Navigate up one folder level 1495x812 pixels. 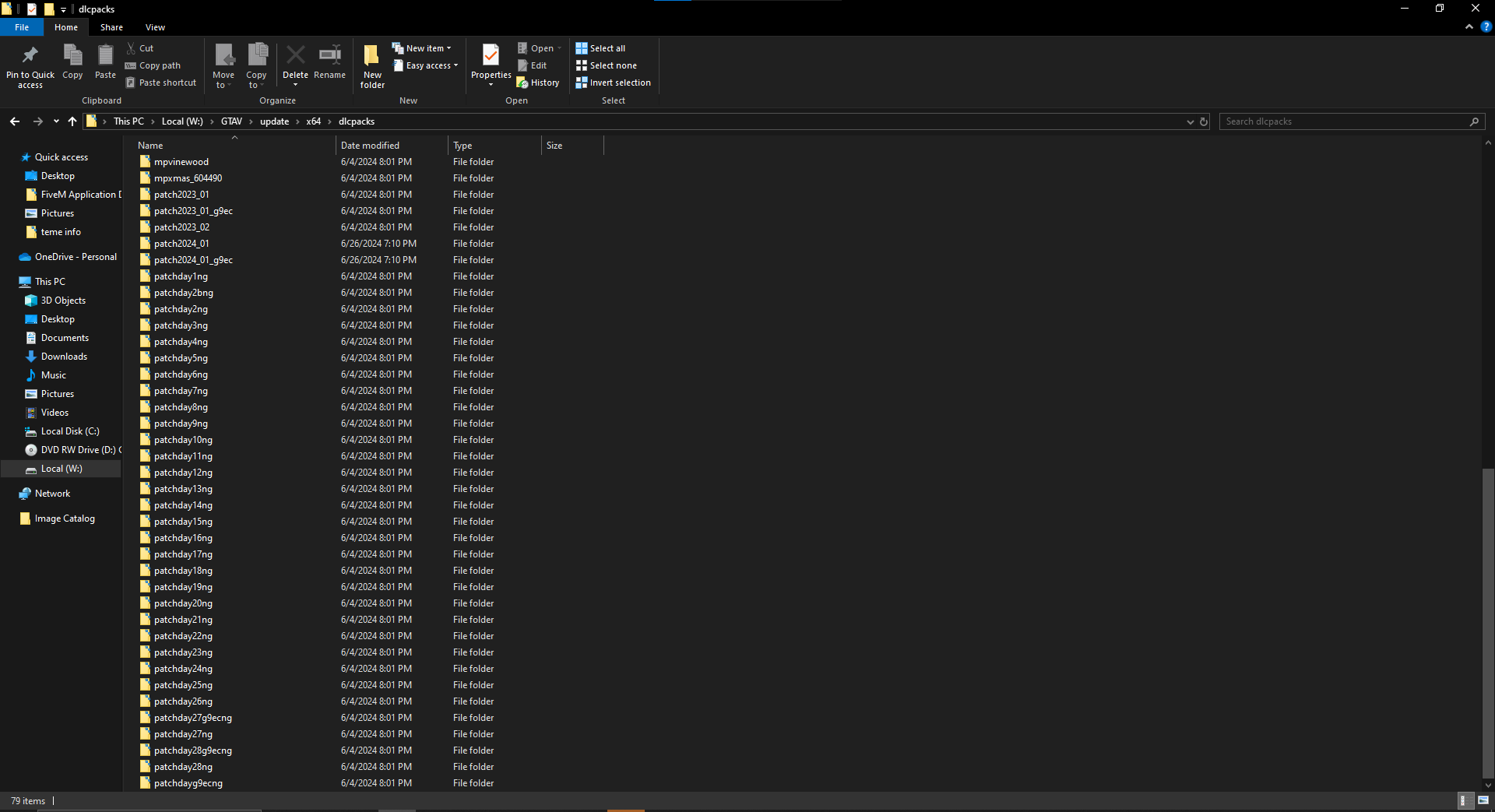pos(72,121)
